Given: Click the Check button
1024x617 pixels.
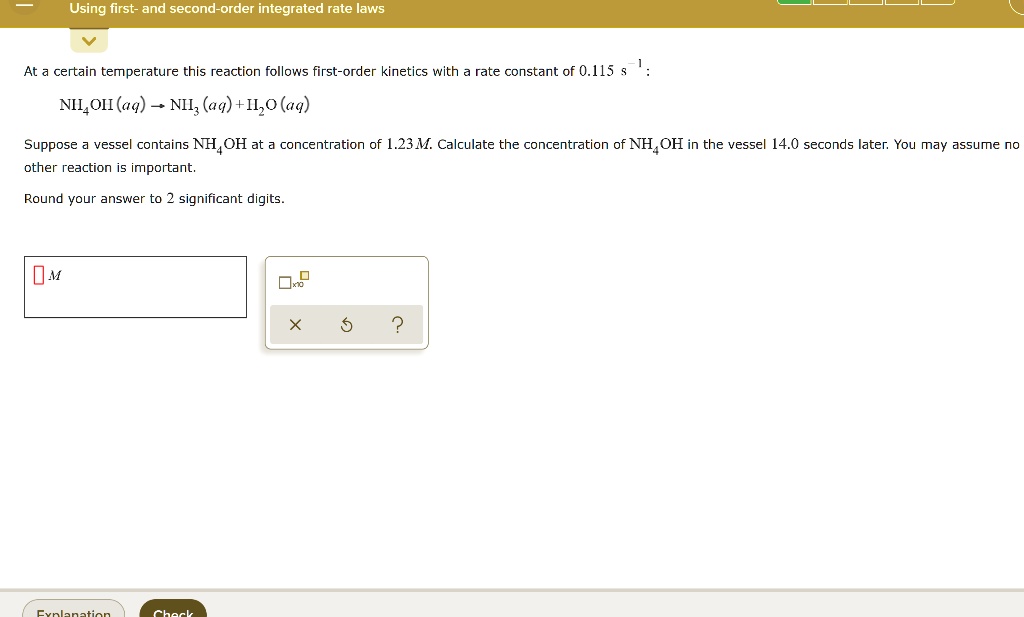Looking at the screenshot, I should tap(172, 612).
